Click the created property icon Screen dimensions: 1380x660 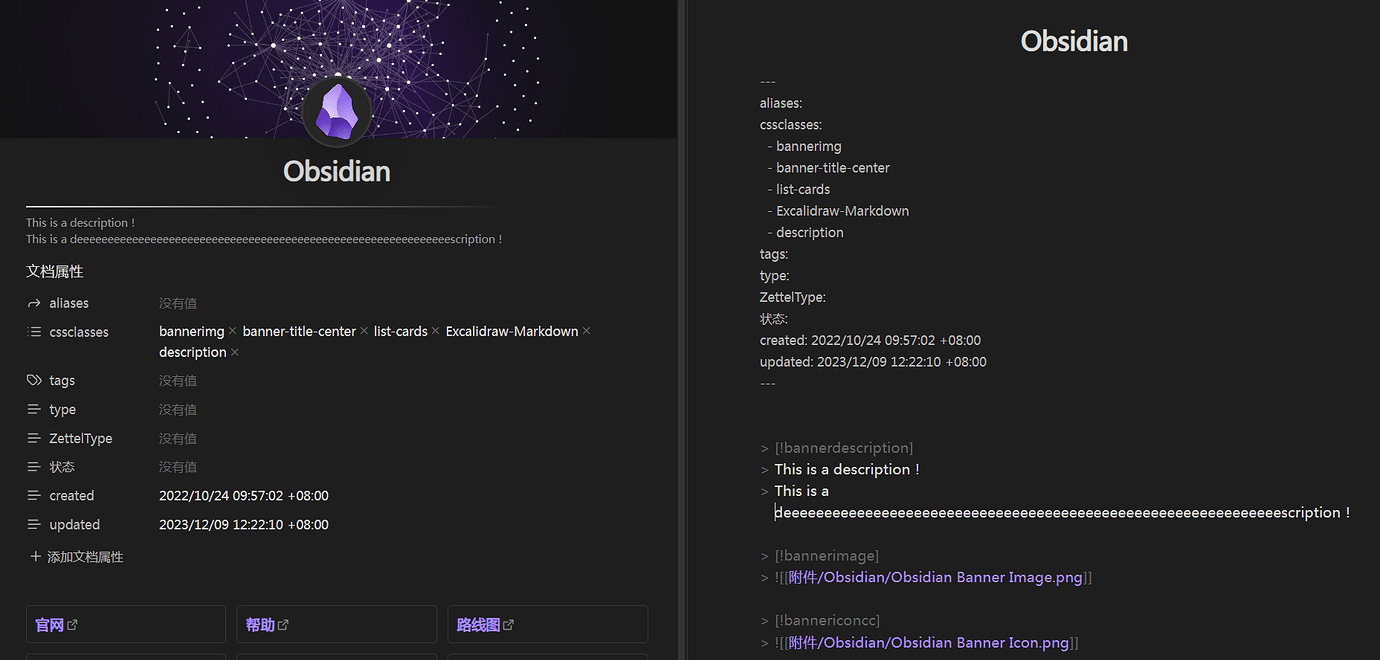point(33,495)
